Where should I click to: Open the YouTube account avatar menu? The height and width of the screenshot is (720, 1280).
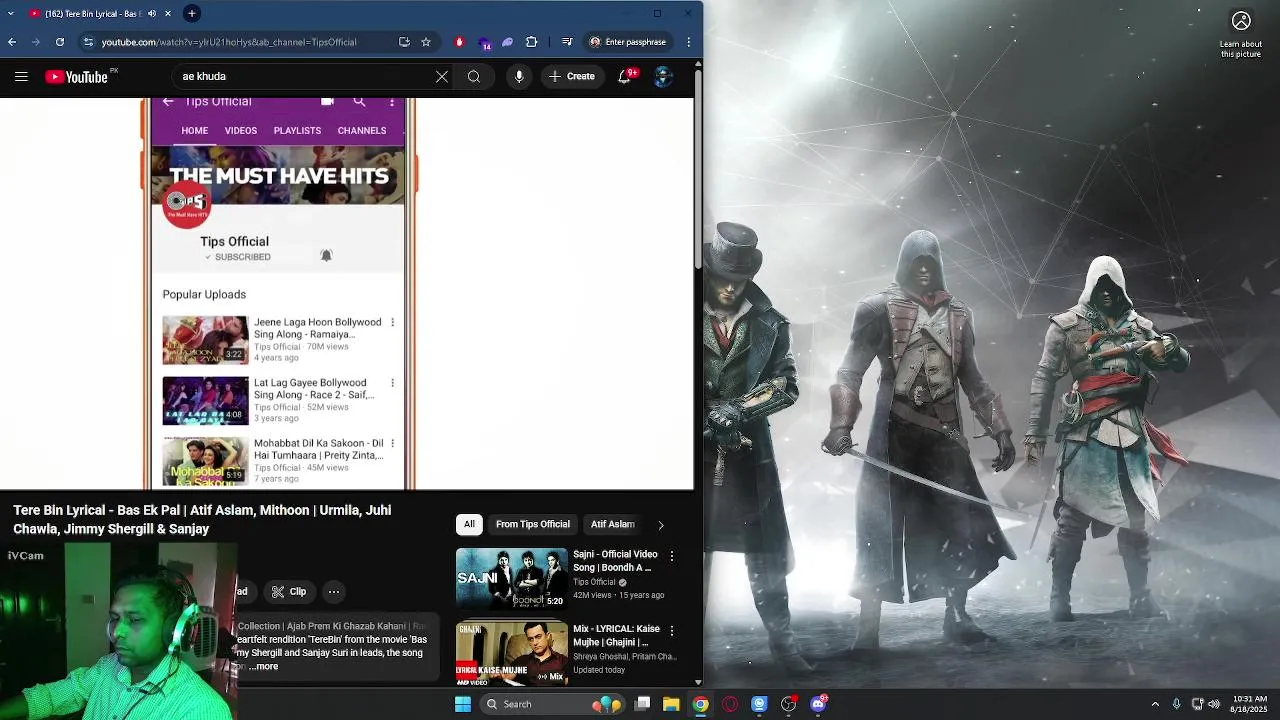tap(663, 77)
